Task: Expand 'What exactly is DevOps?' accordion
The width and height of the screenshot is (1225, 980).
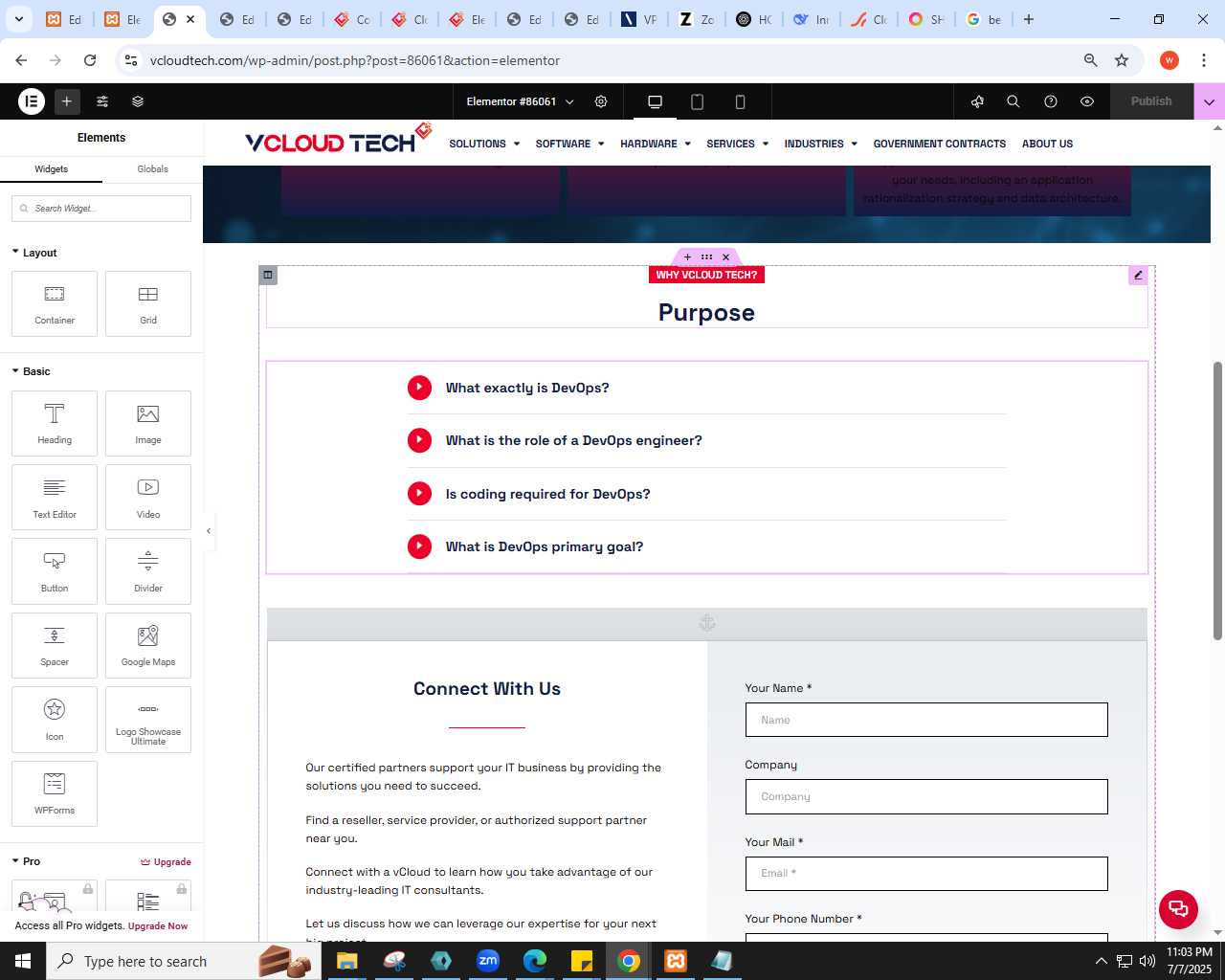Action: [706, 388]
